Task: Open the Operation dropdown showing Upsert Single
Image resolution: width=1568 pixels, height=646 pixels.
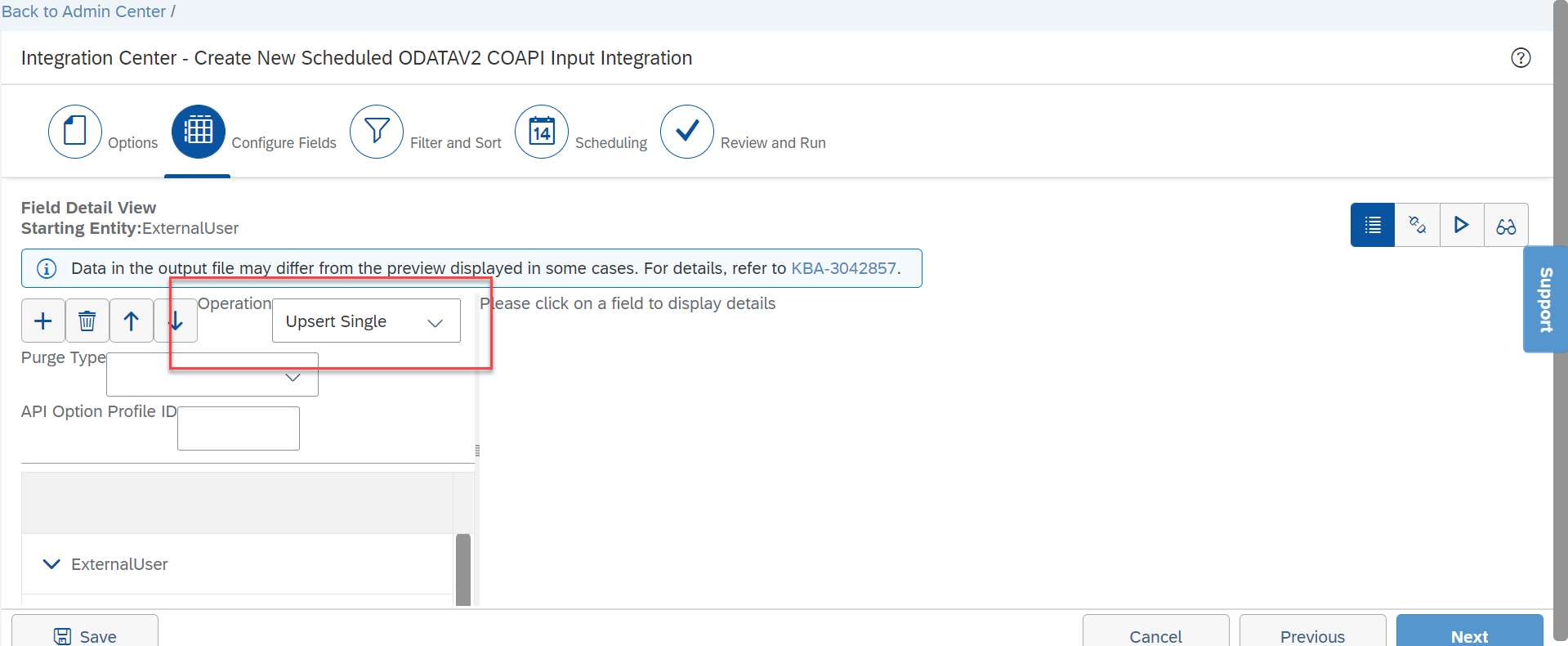Action: [x=366, y=321]
